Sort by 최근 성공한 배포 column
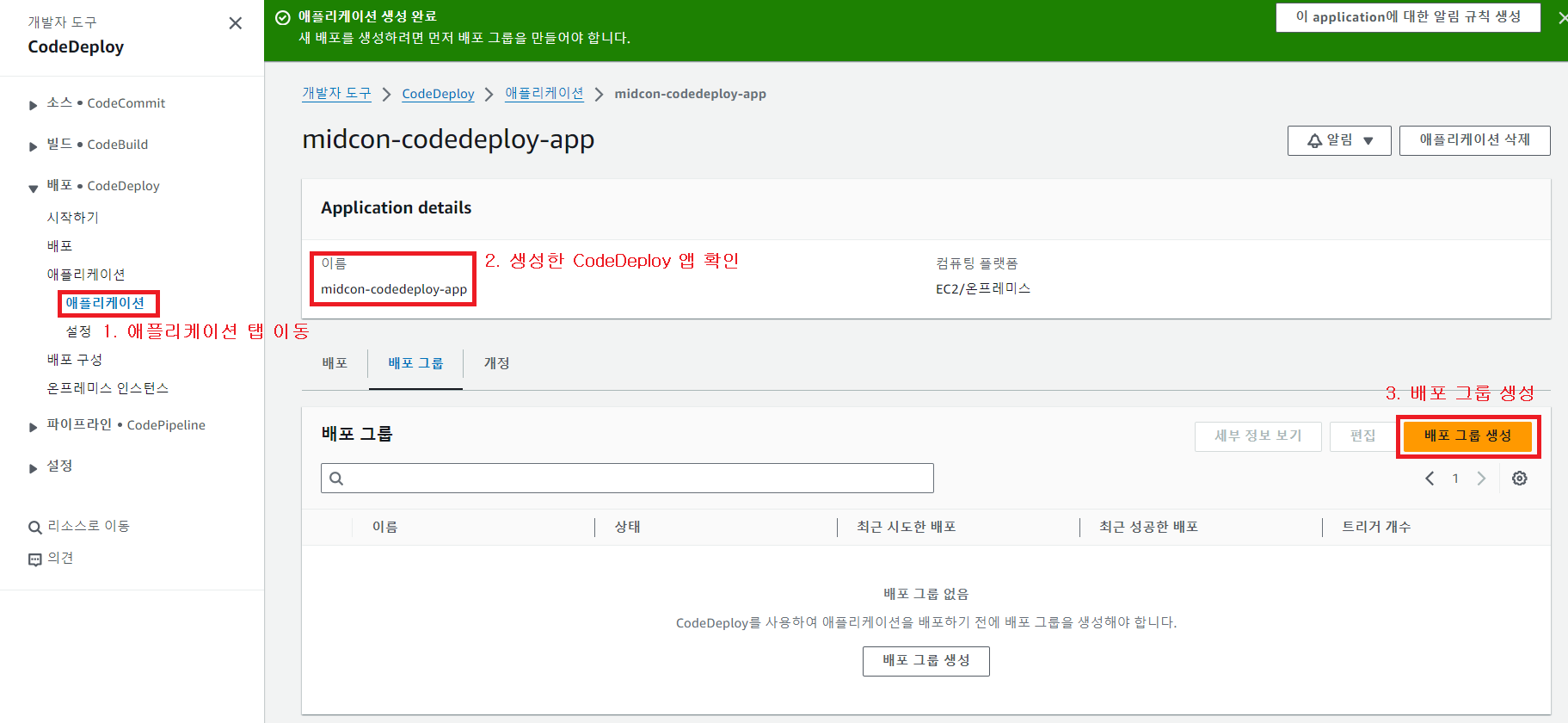This screenshot has height=723, width=1568. click(1148, 528)
